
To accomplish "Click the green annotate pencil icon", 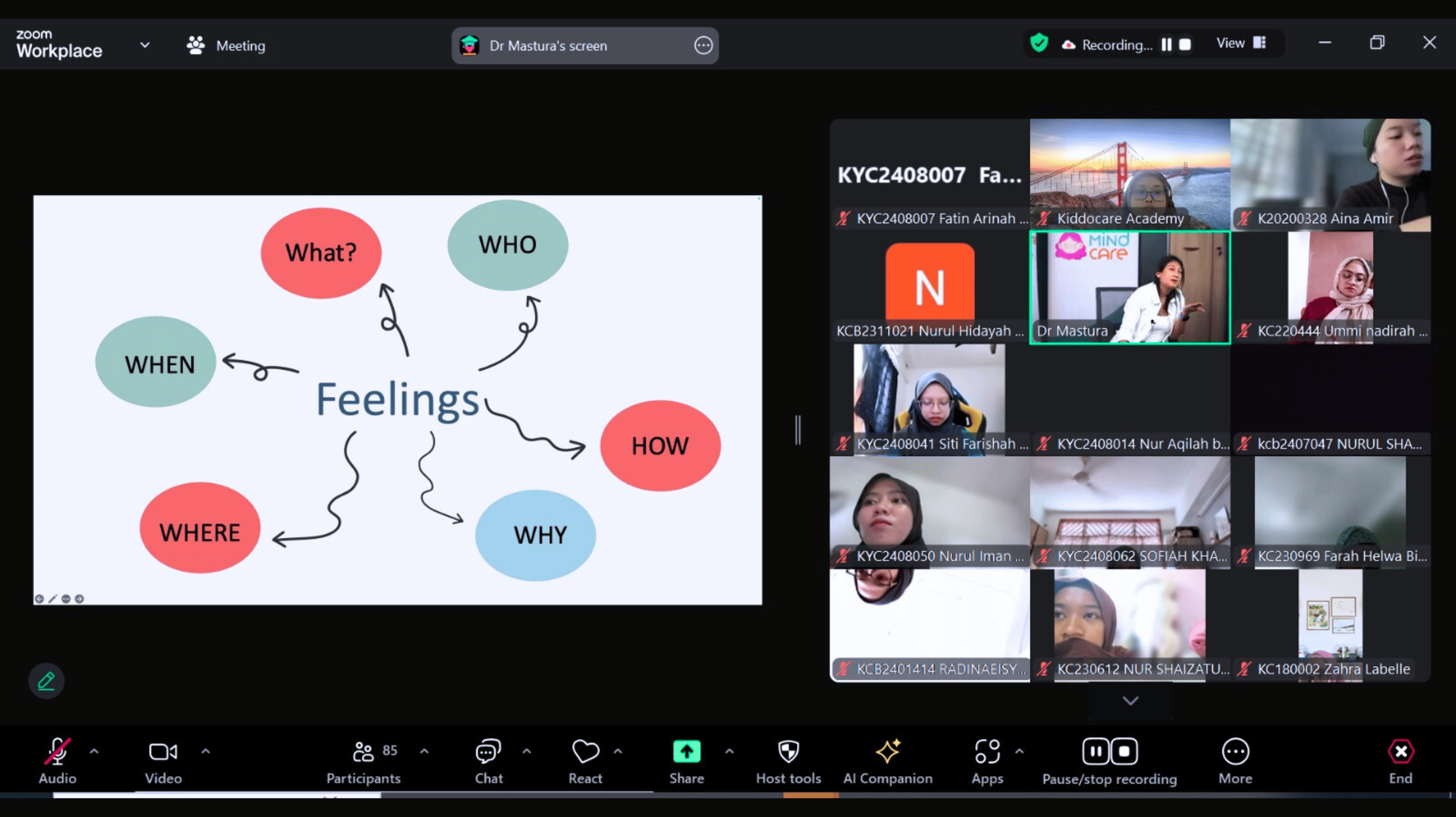I will pos(46,680).
